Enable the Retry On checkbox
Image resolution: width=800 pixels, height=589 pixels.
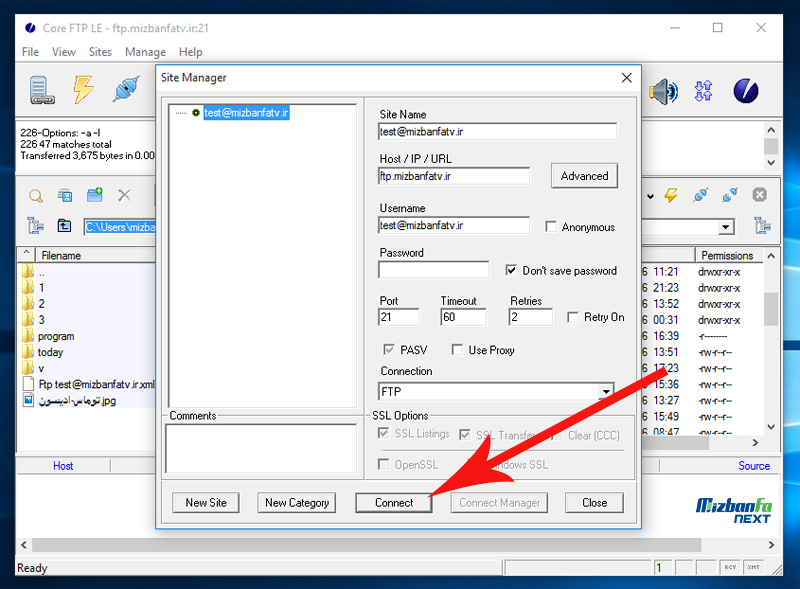(x=572, y=317)
